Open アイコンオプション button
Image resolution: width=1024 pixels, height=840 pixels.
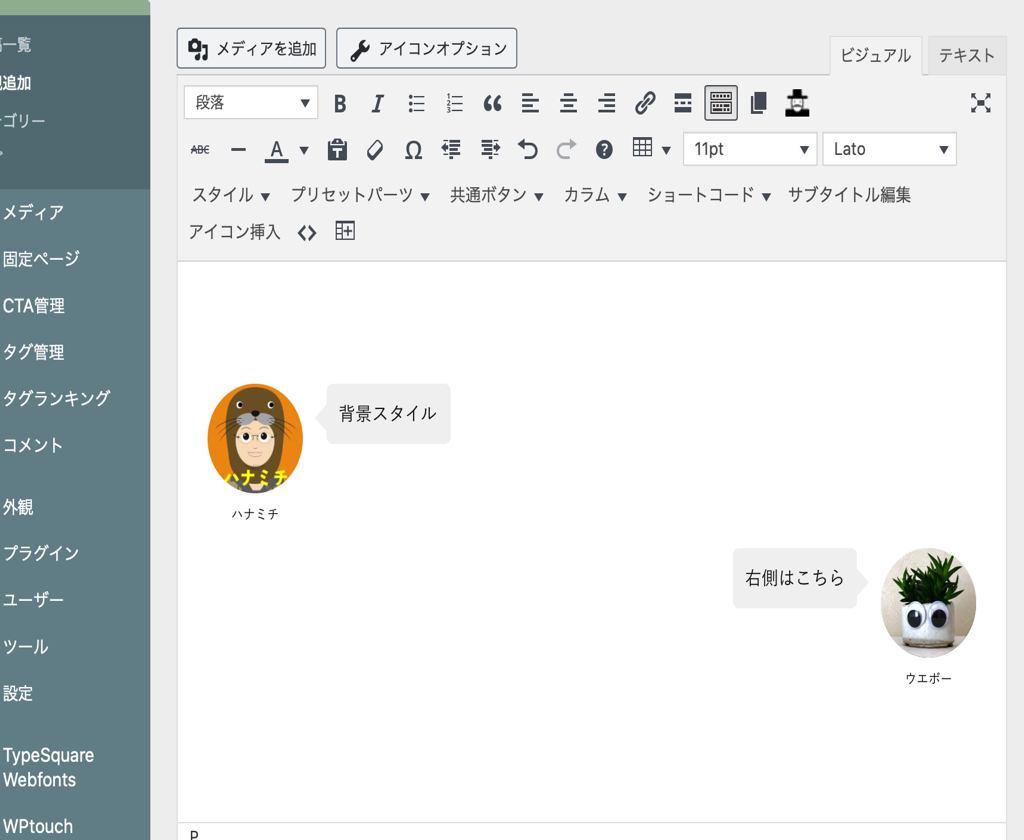coord(427,48)
